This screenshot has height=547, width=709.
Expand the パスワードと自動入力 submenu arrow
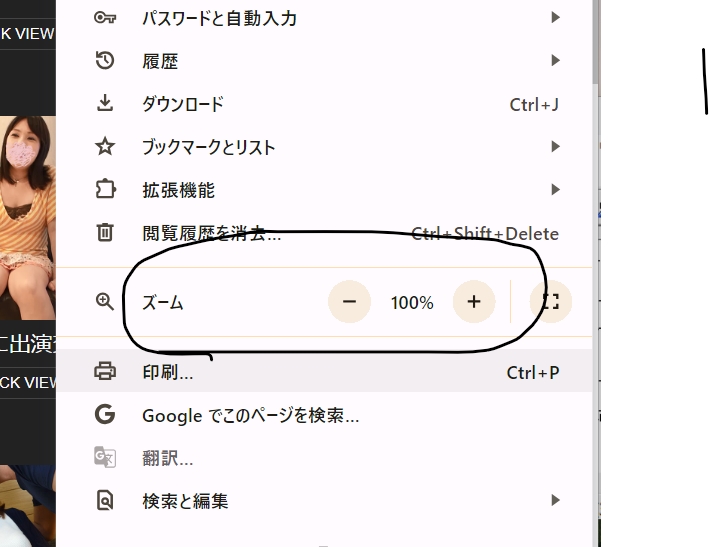coord(556,18)
